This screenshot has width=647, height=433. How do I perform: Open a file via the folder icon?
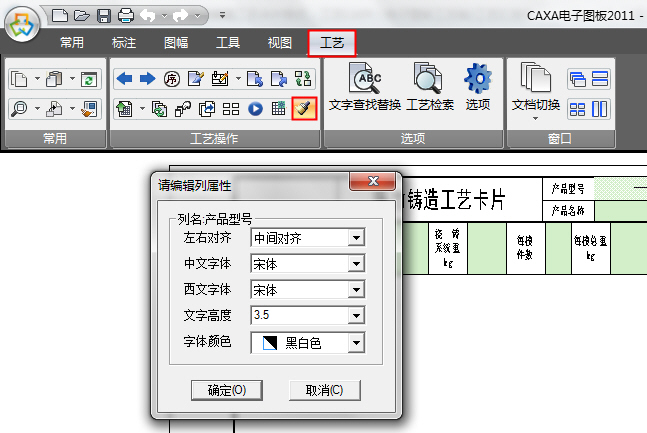[82, 16]
